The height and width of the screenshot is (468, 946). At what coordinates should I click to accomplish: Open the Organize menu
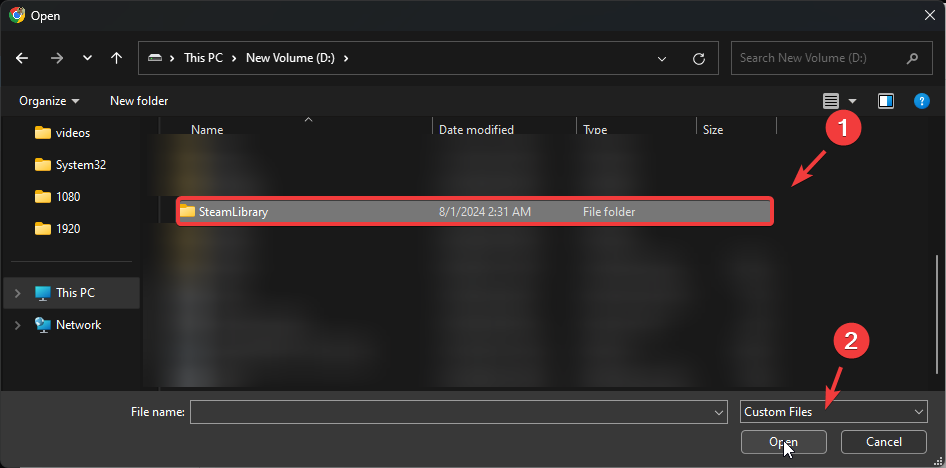click(49, 101)
